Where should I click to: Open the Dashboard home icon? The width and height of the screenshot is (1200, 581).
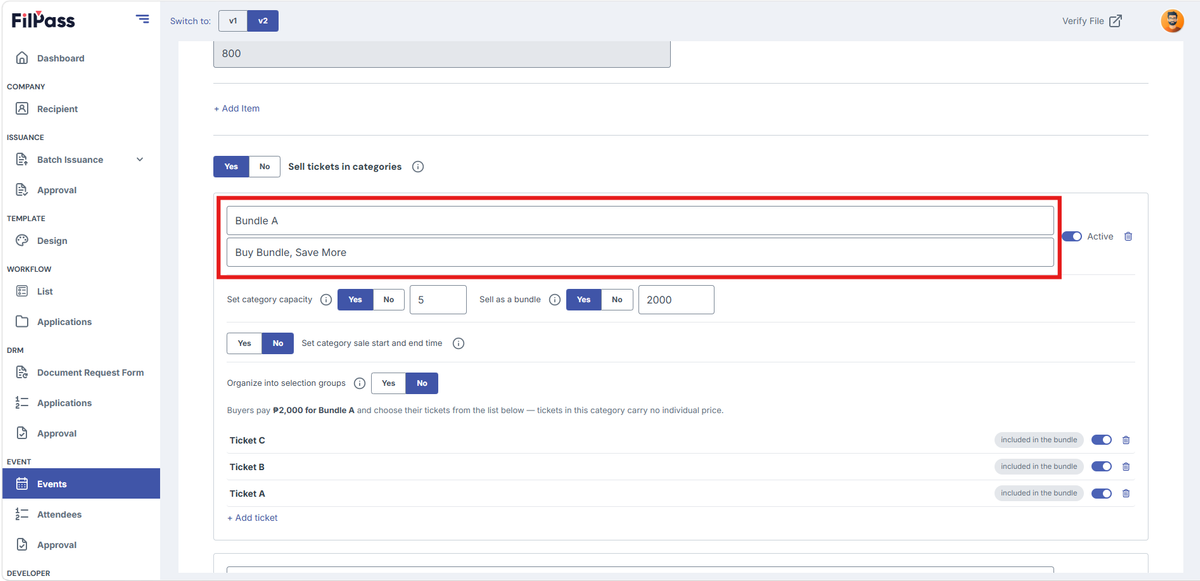[22, 58]
